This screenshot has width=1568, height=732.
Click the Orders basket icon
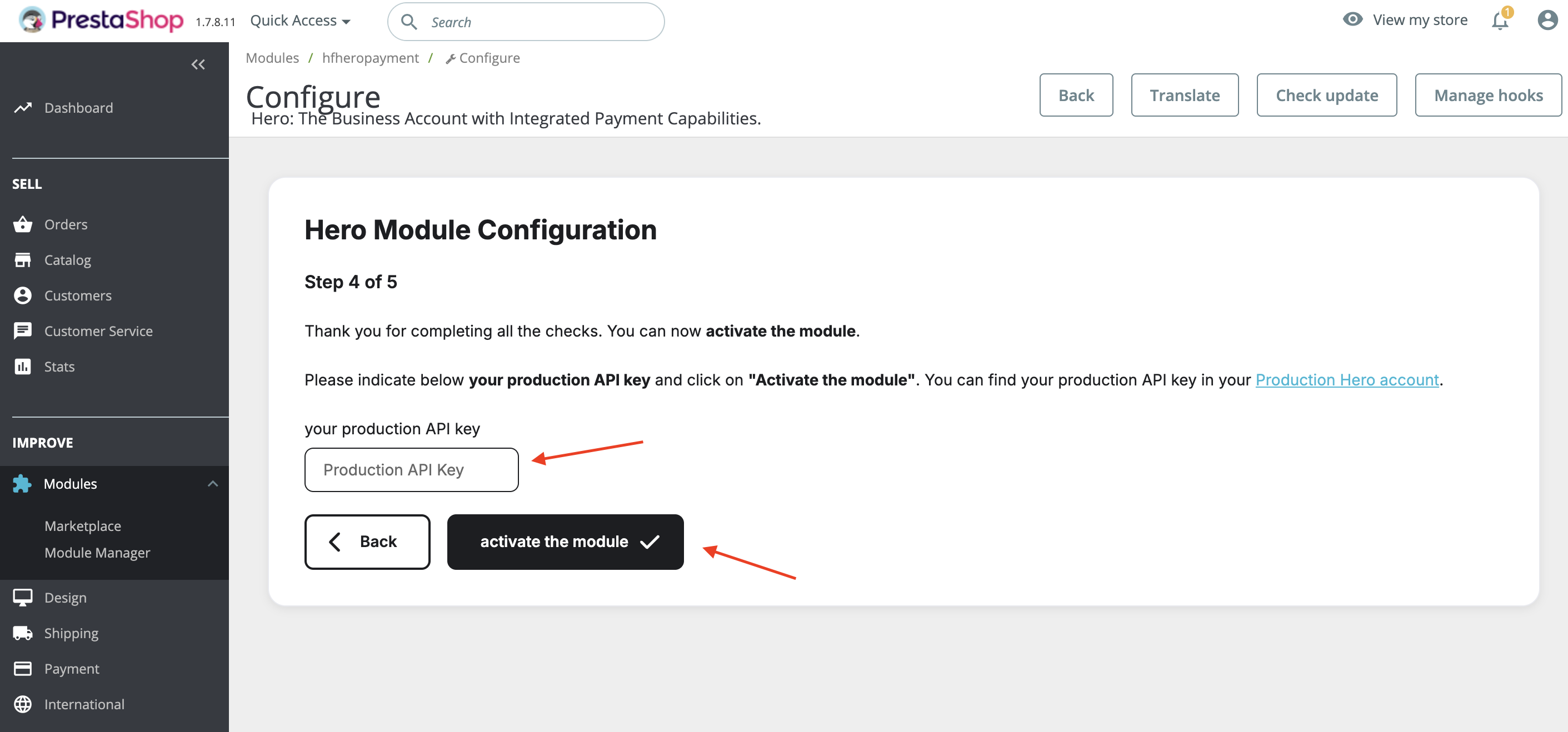tap(23, 224)
